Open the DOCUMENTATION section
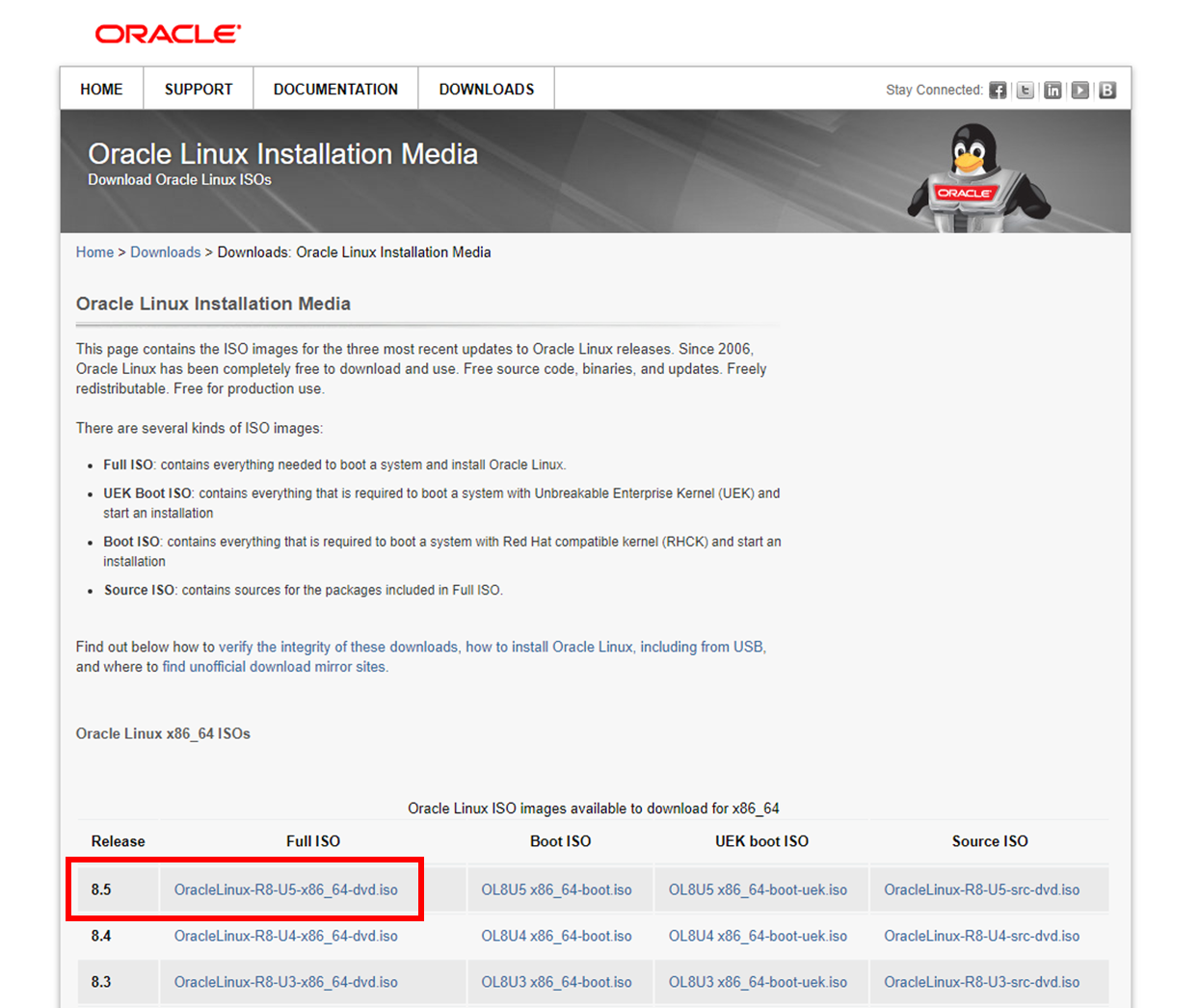The width and height of the screenshot is (1199, 1008). click(x=334, y=88)
